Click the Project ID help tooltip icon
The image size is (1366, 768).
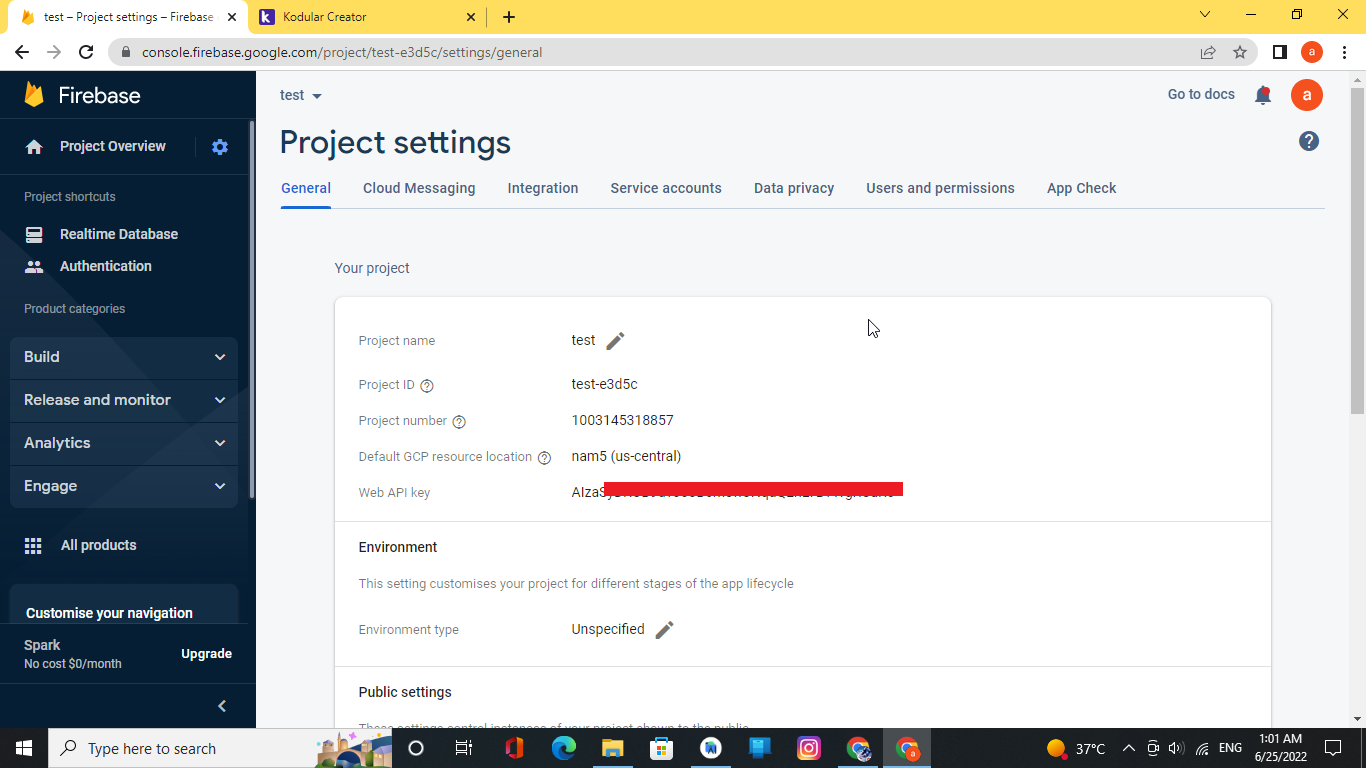427,385
